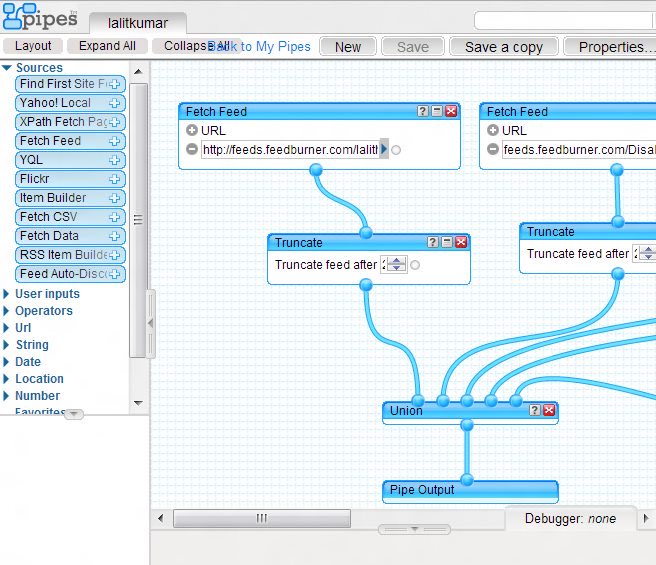
Task: Add the YQL module via plus icon
Action: pos(115,160)
